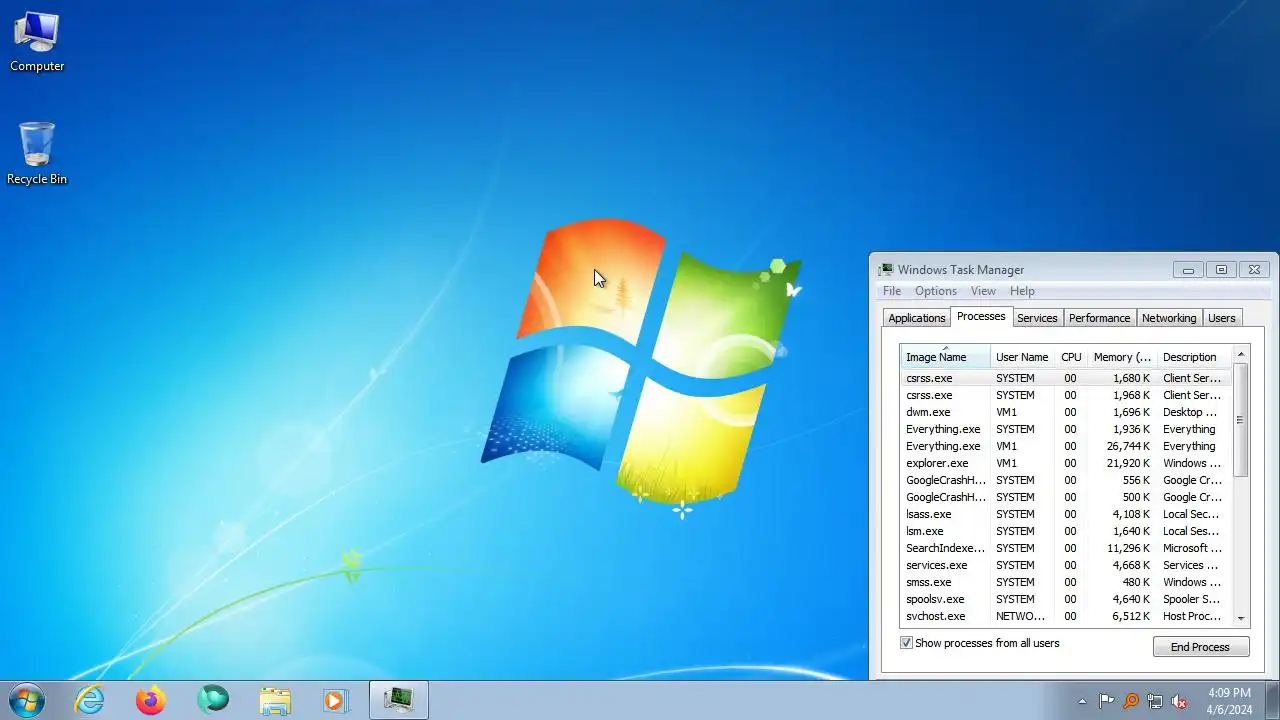The image size is (1280, 720).
Task: Click the Task Manager title bar icon
Action: [886, 270]
